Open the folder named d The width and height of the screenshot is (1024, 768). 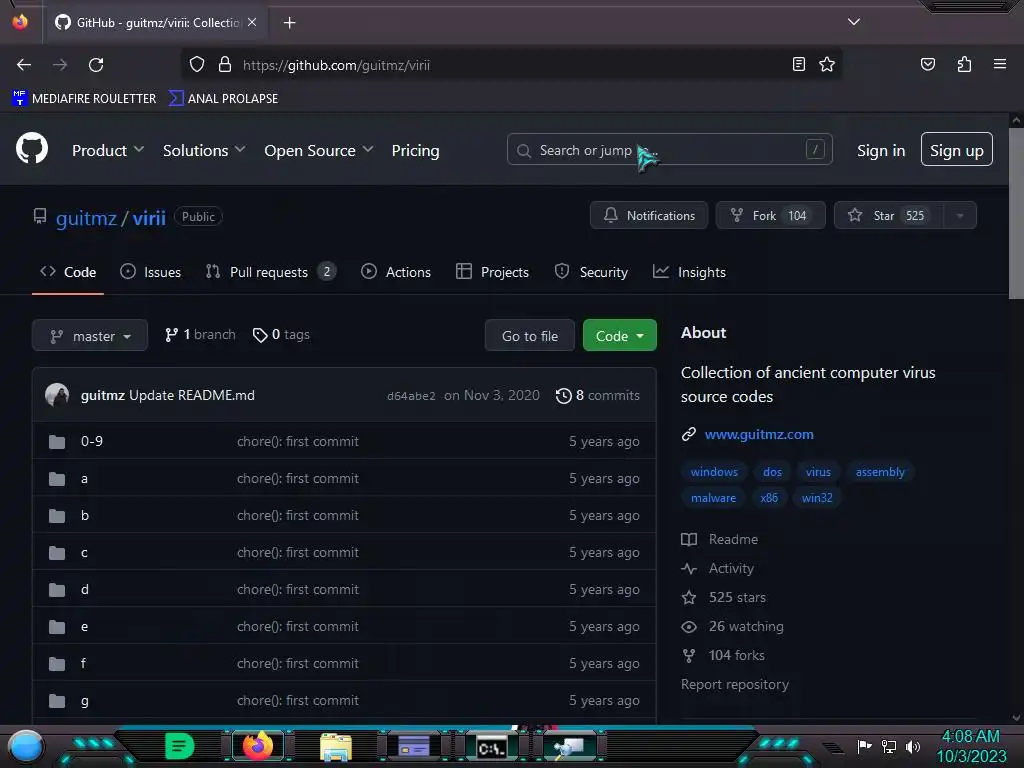coord(85,589)
